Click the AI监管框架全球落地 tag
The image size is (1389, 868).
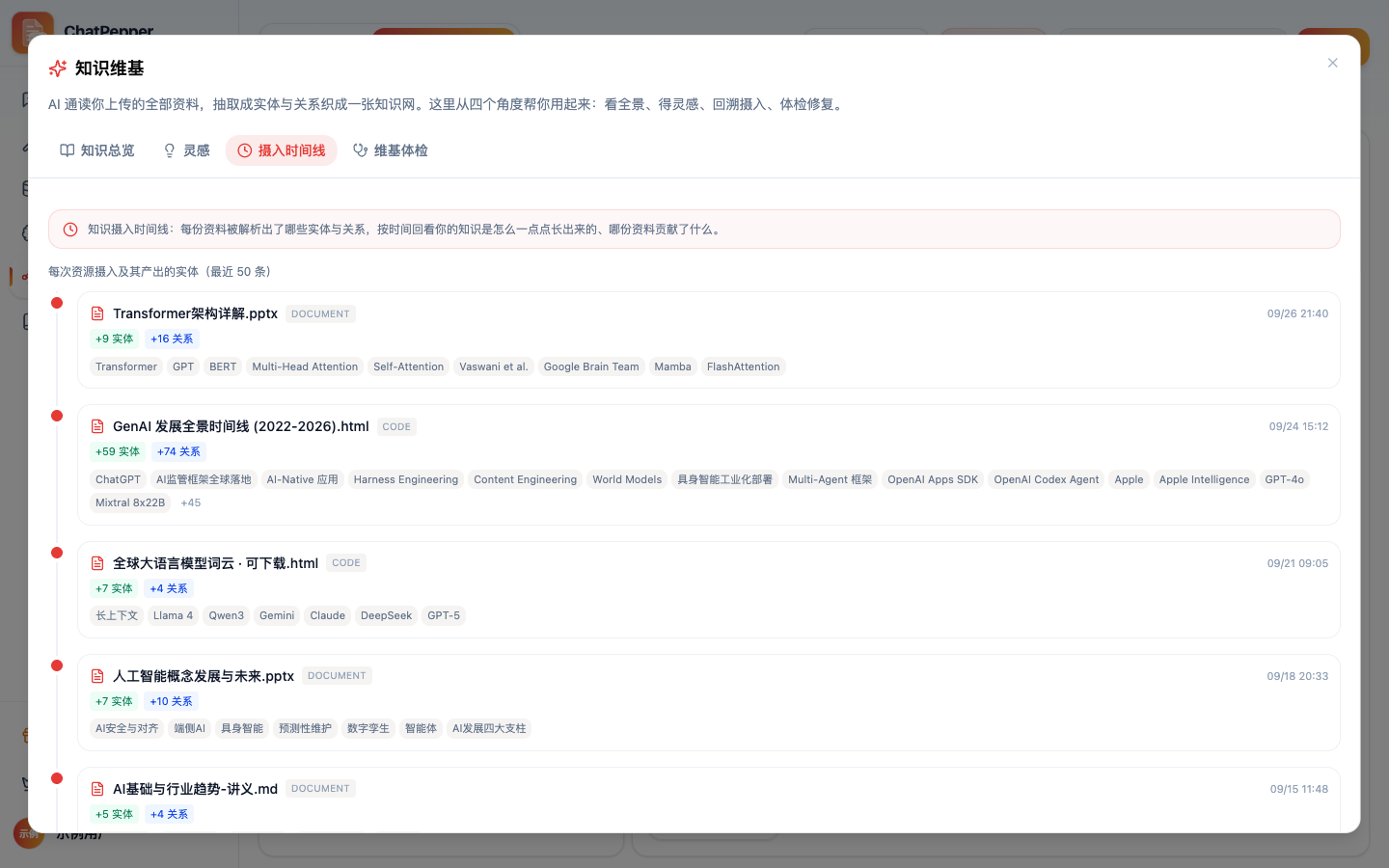click(x=204, y=479)
